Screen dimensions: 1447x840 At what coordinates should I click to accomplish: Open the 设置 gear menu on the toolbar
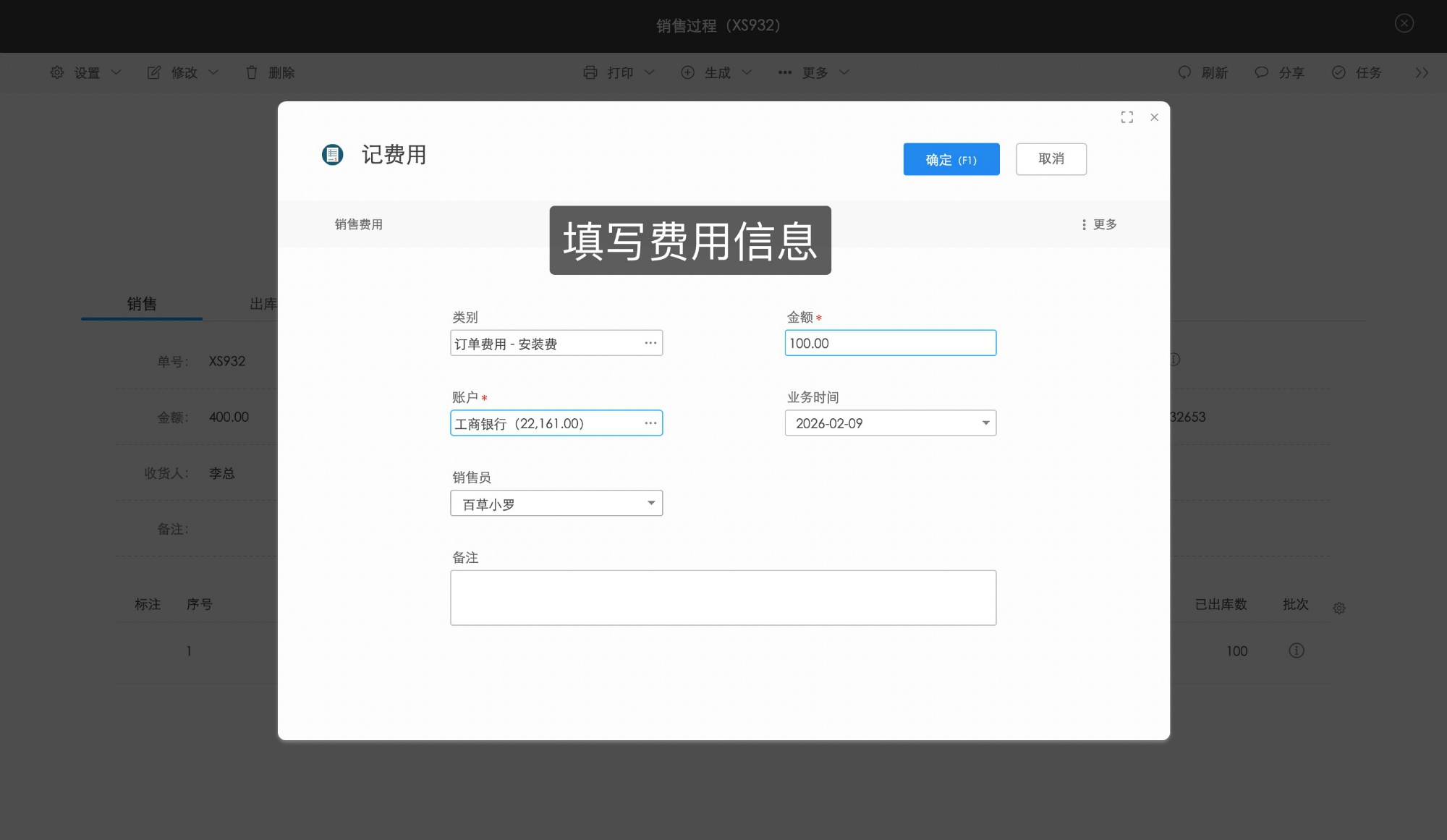[x=57, y=72]
